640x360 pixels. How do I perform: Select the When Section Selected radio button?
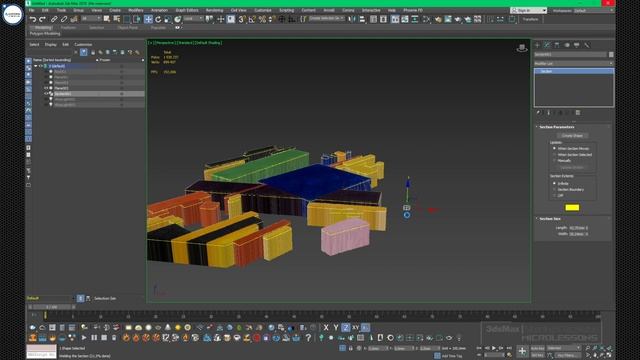coord(555,155)
